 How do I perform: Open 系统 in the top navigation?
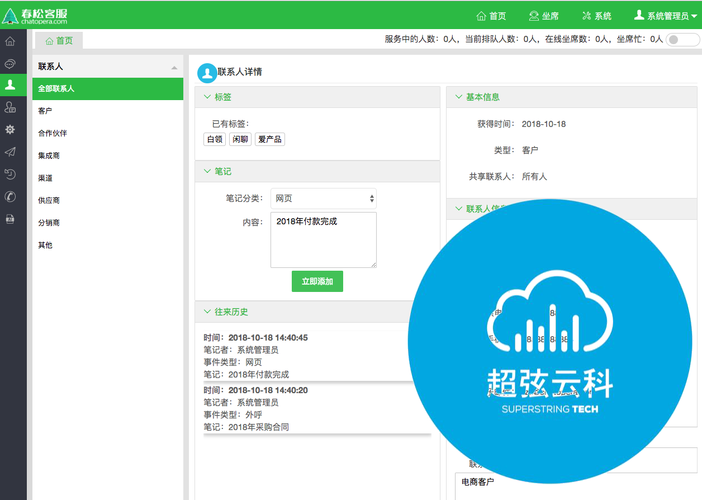click(597, 16)
